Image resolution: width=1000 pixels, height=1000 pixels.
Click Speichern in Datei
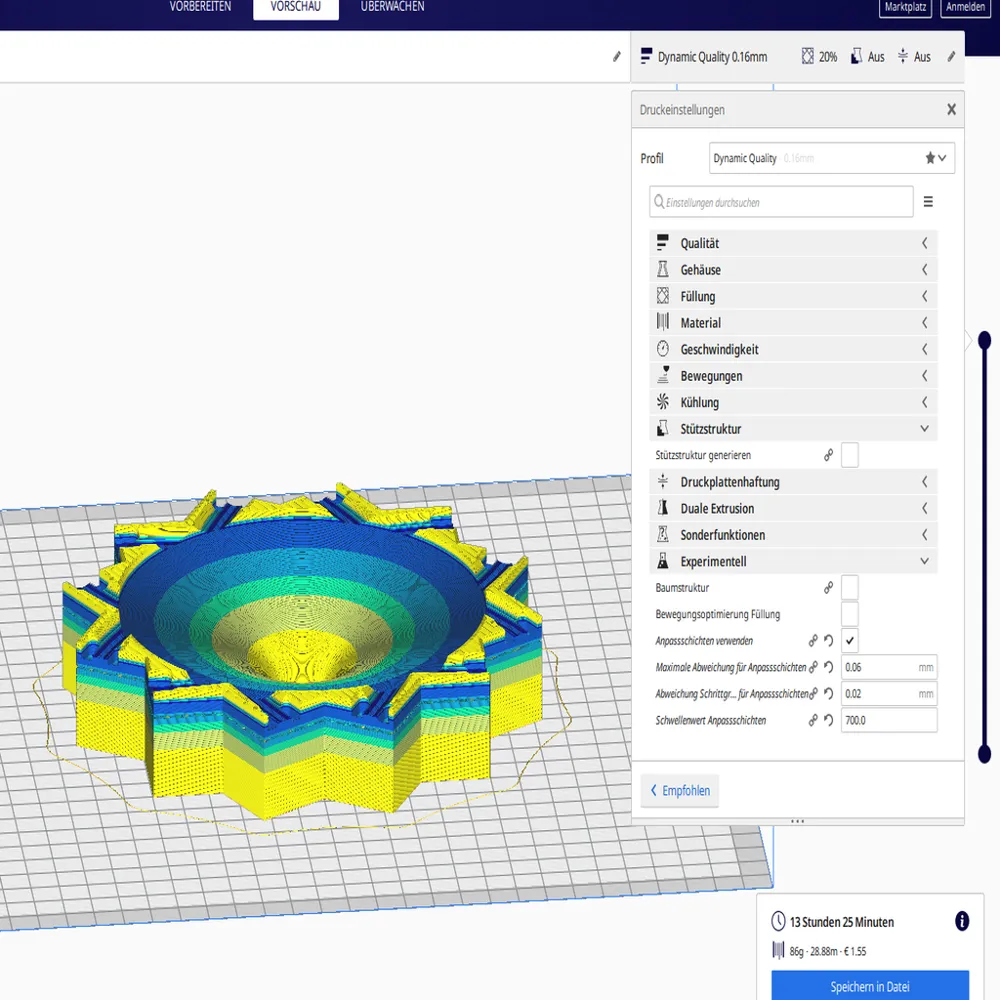[x=871, y=985]
